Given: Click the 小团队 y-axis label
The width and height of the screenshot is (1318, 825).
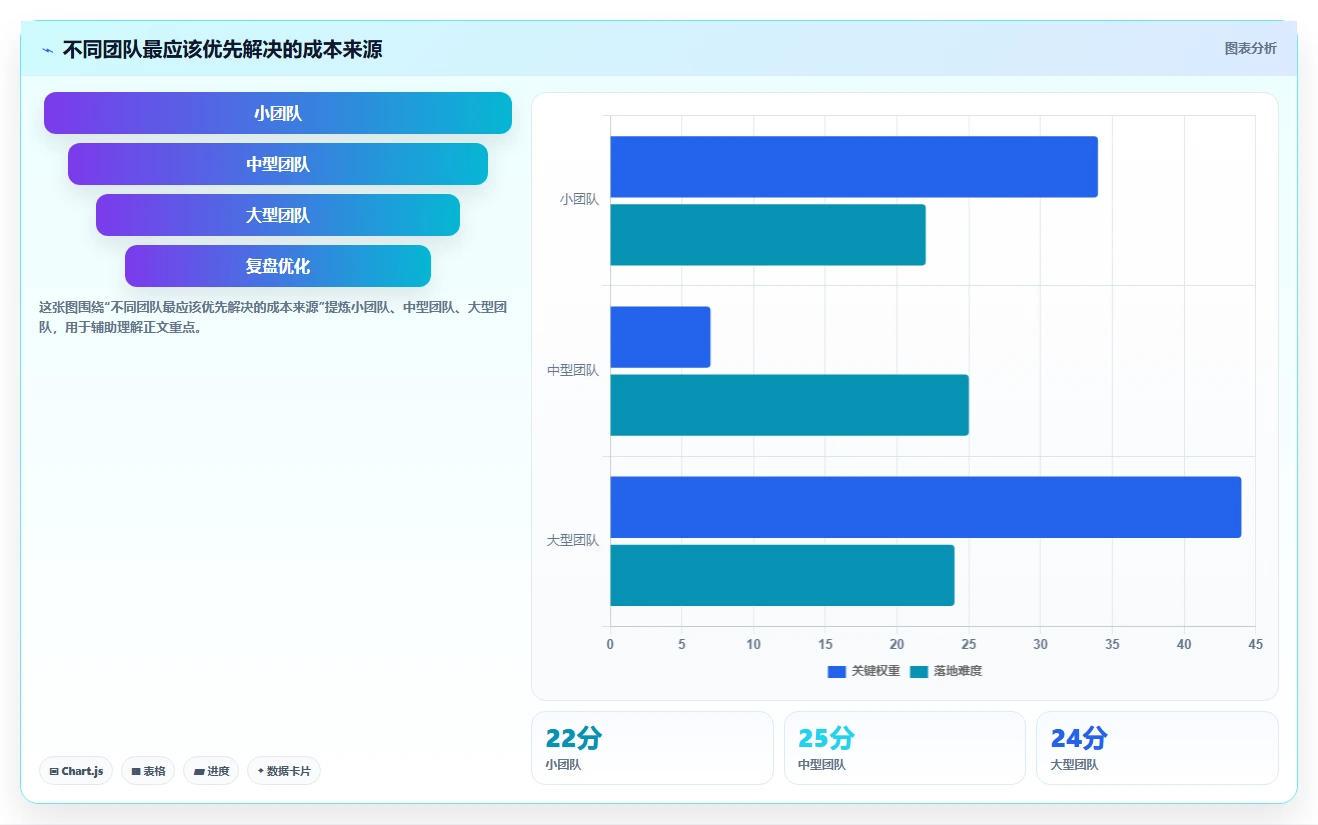Looking at the screenshot, I should pyautogui.click(x=579, y=199).
